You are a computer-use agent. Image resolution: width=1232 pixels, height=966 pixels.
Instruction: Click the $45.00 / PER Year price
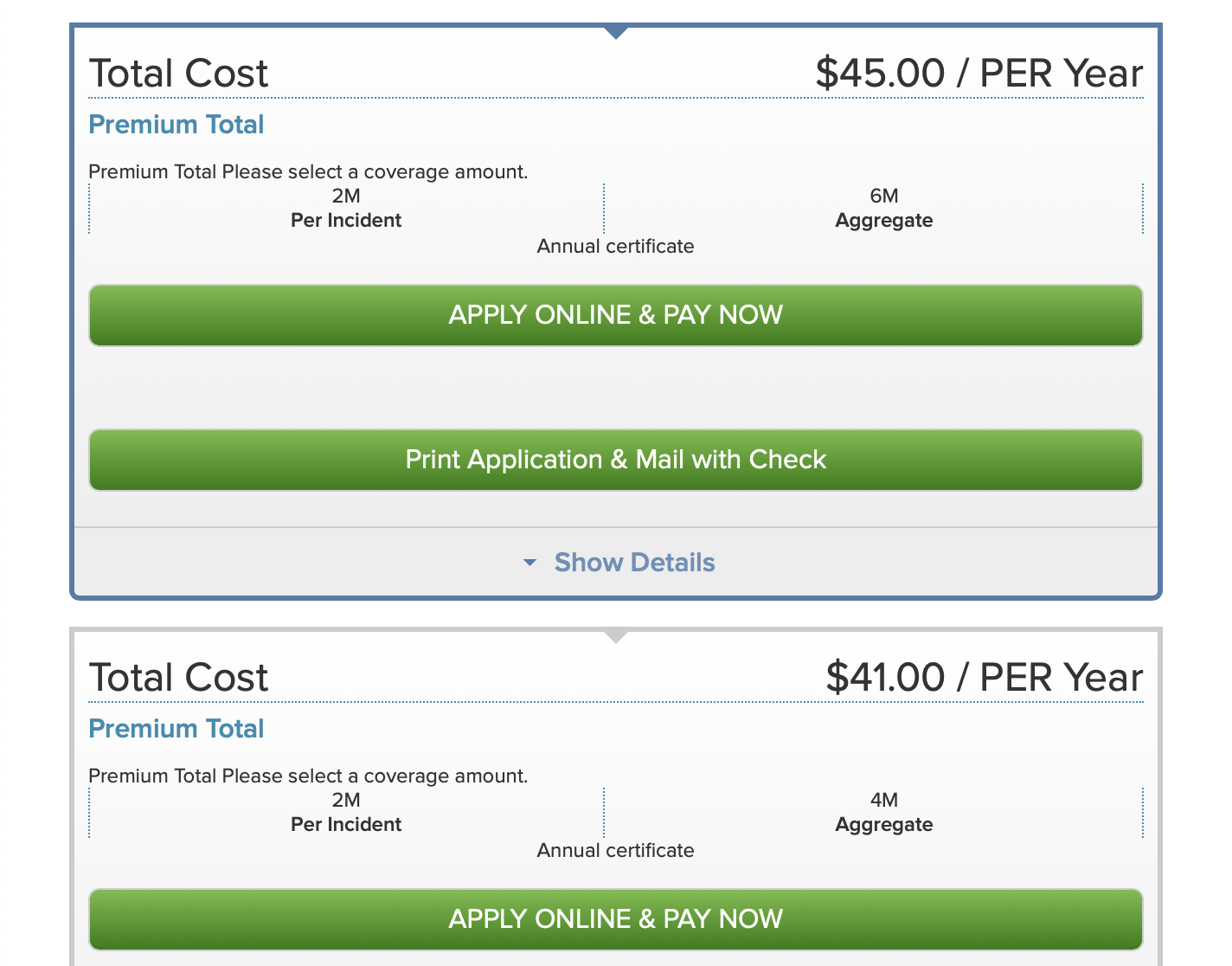coord(979,73)
